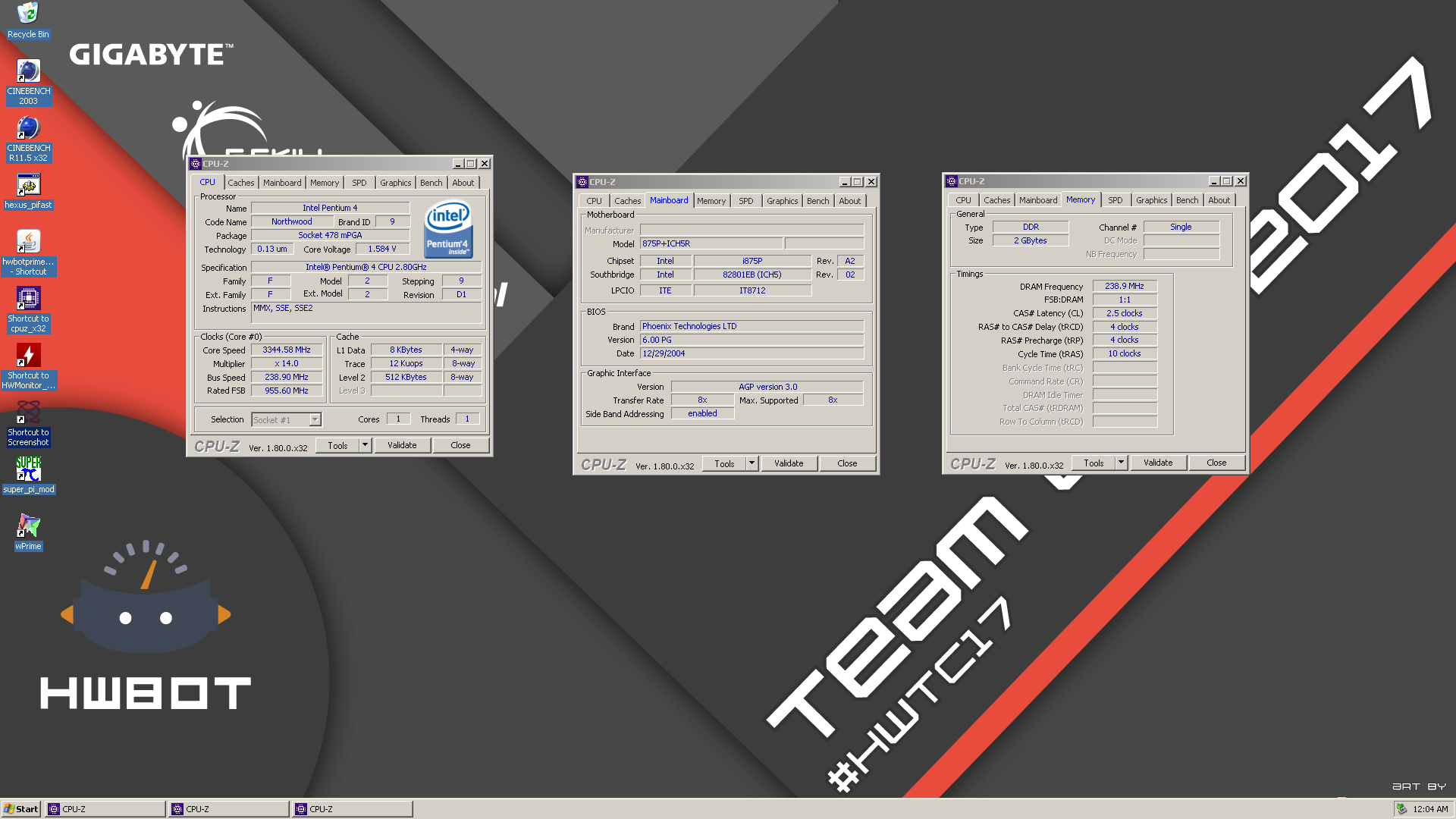This screenshot has width=1456, height=819.
Task: Click Validate in middle CPU-Z window
Action: pos(789,463)
